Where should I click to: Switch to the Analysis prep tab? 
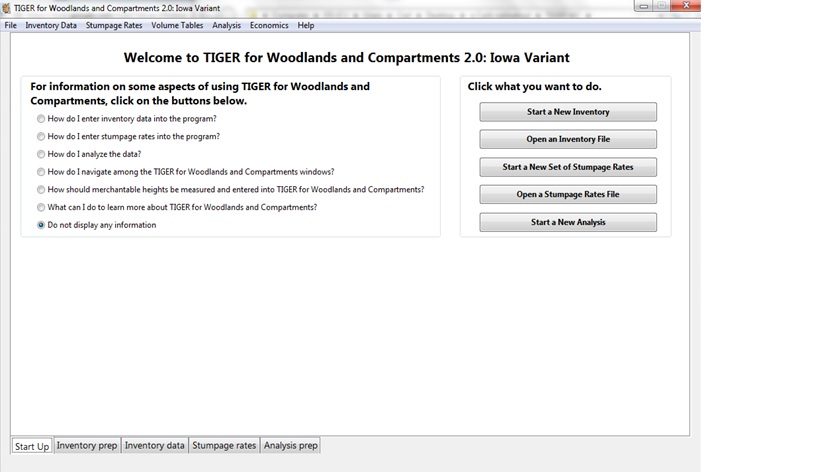coord(290,446)
